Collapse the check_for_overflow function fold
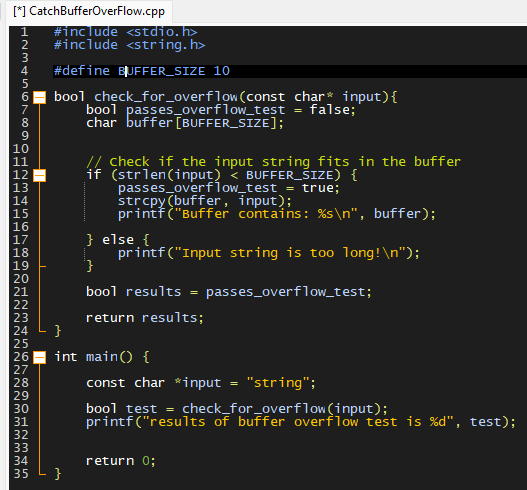Viewport: 527px width, 490px height. tap(39, 97)
